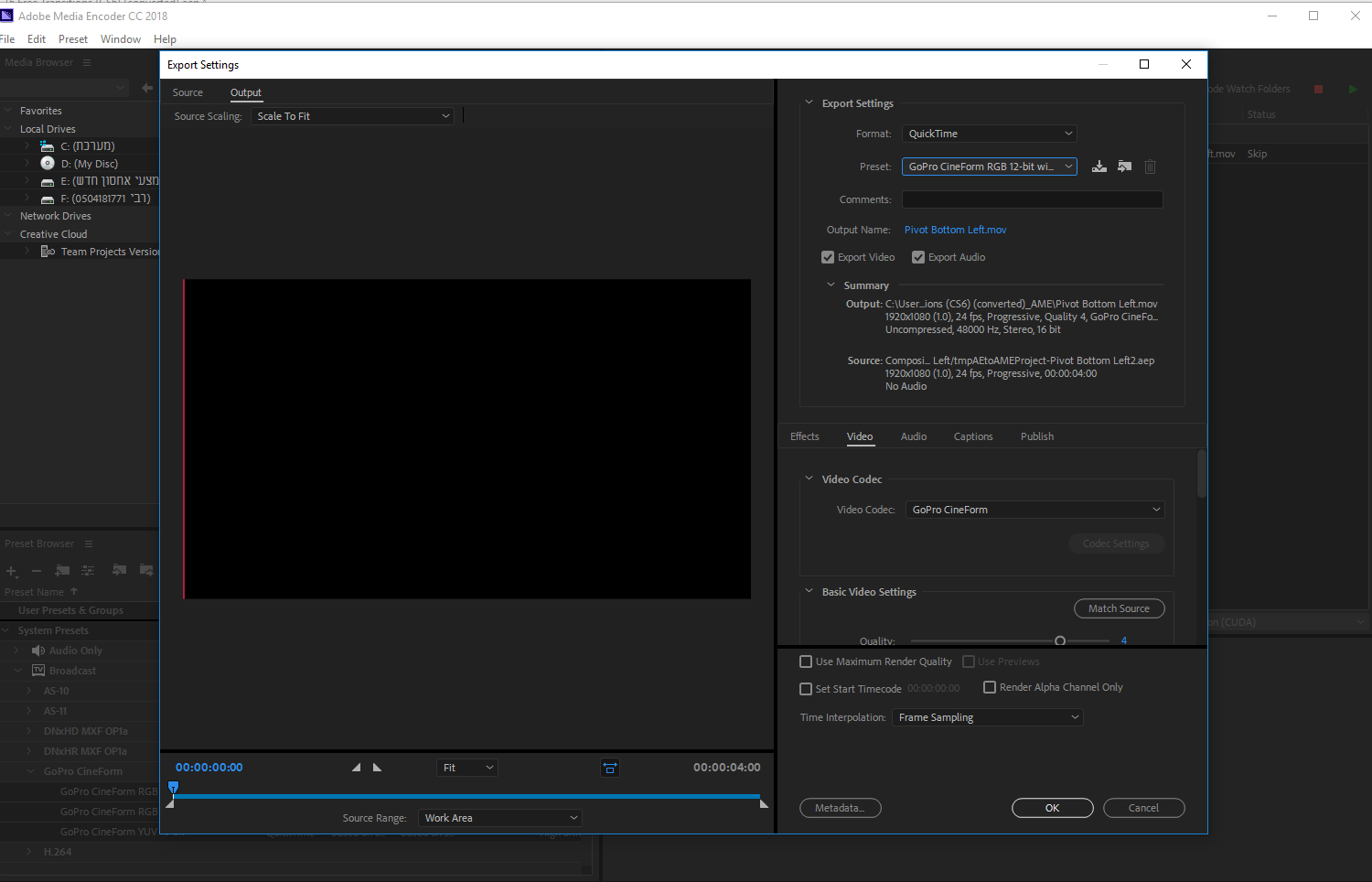Switch to the Captions tab

pos(973,436)
